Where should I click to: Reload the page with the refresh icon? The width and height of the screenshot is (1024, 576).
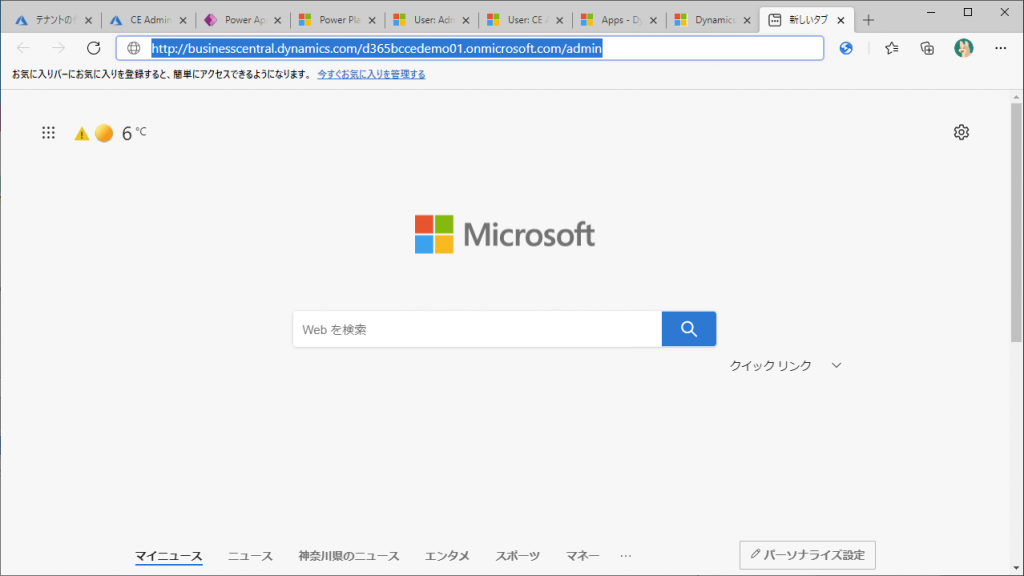94,48
